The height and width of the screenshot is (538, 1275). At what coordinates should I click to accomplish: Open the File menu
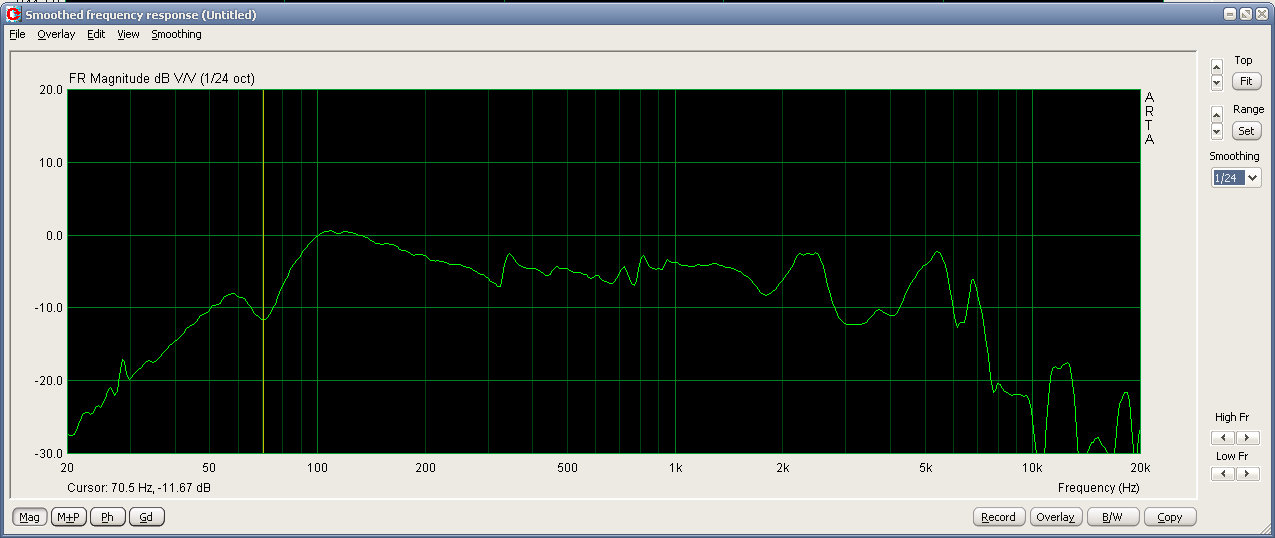pyautogui.click(x=17, y=34)
